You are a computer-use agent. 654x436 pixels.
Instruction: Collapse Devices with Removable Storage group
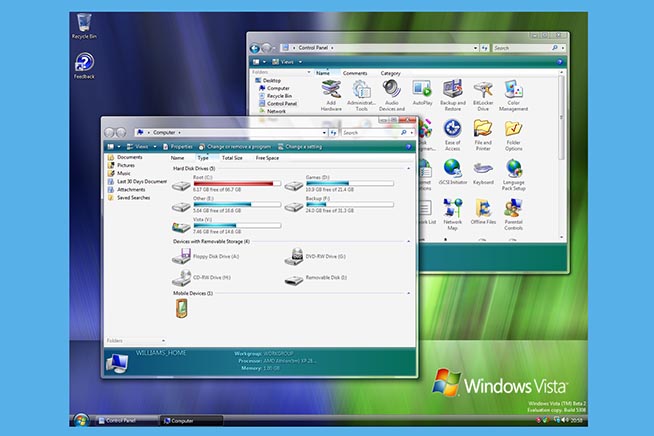[408, 242]
